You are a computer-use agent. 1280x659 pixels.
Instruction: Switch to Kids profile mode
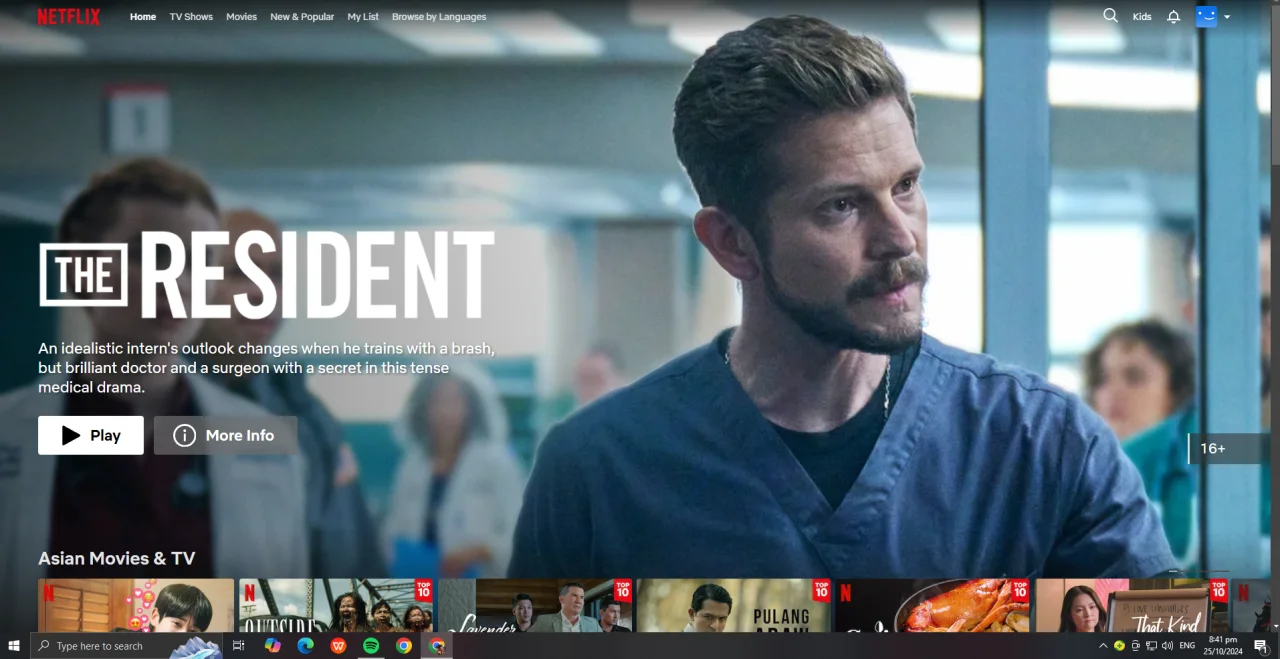[1142, 17]
